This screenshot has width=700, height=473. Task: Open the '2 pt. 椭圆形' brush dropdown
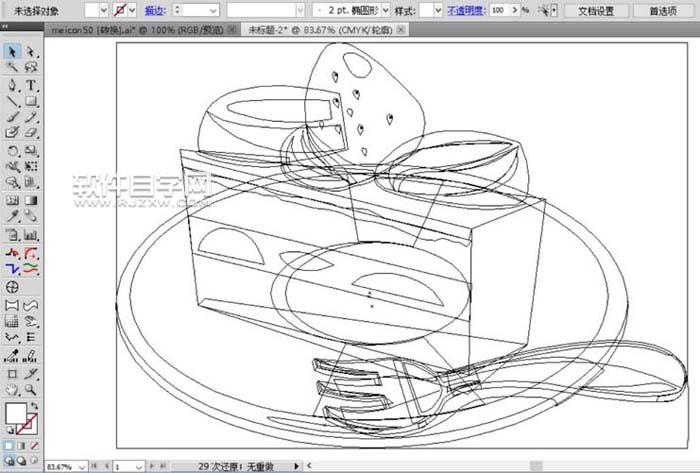coord(385,10)
